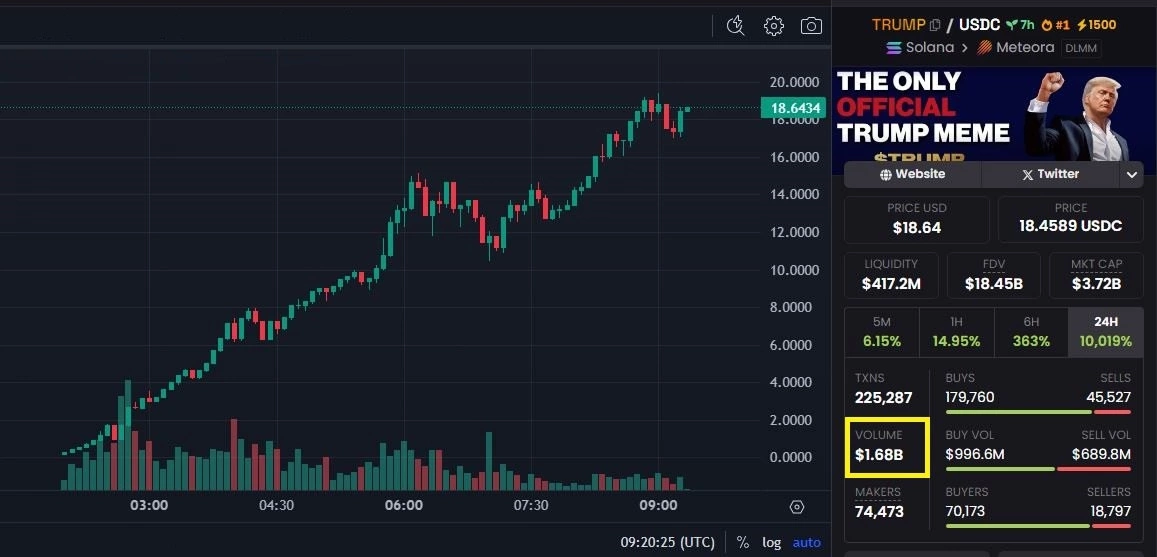Open the quick search icon above the chart

pos(736,26)
